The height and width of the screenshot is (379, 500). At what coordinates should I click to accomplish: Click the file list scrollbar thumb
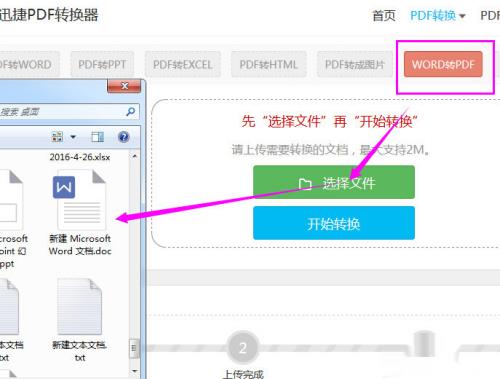coord(134,348)
